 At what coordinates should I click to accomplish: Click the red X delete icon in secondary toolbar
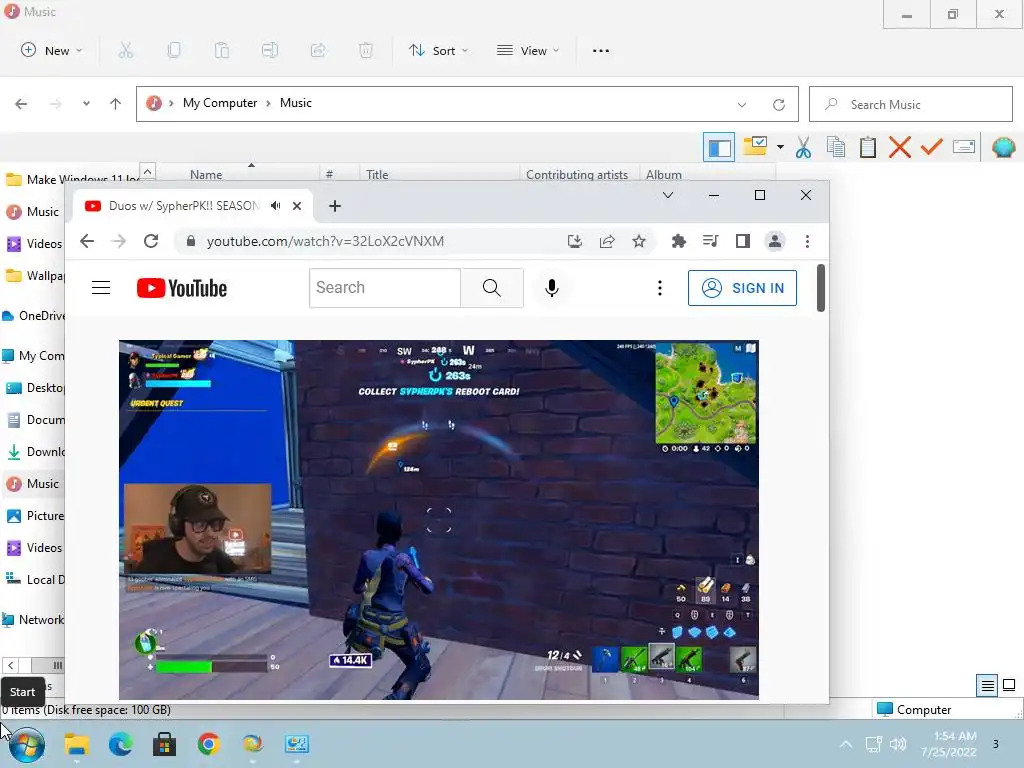[899, 147]
